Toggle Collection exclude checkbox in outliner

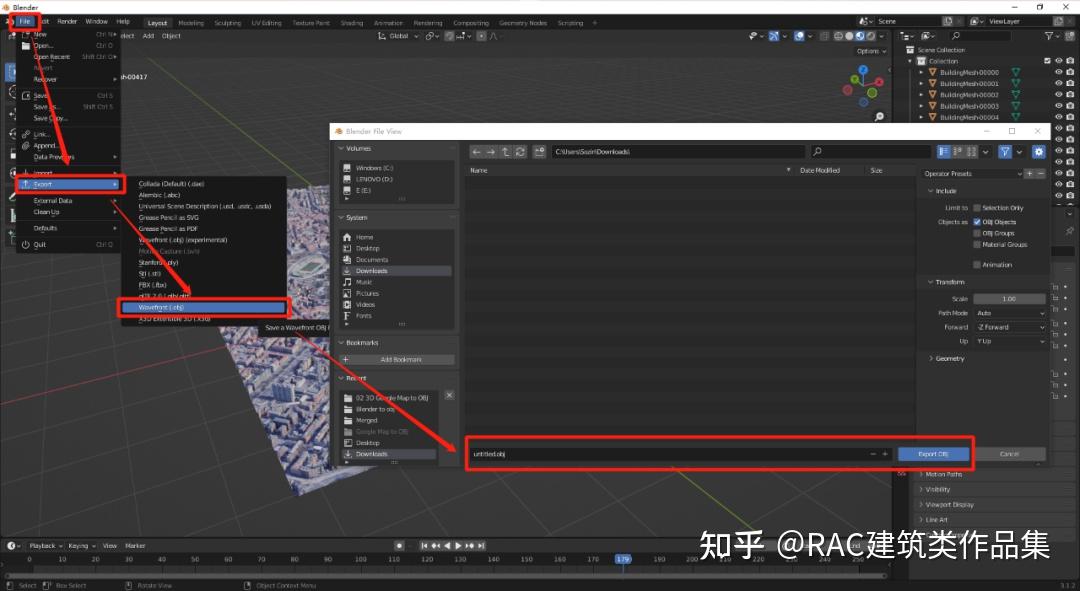pos(1048,61)
